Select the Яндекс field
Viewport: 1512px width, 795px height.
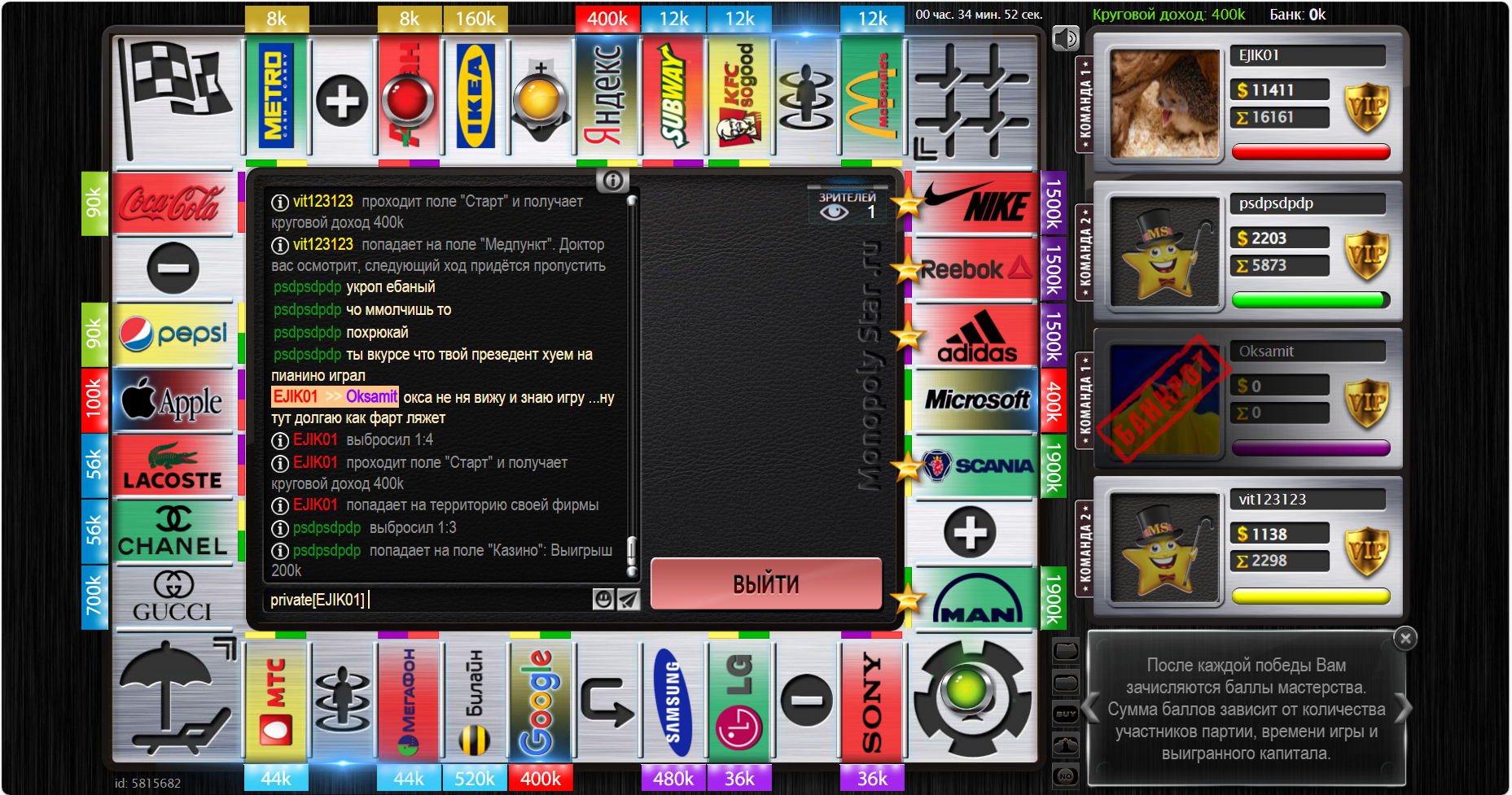click(607, 95)
